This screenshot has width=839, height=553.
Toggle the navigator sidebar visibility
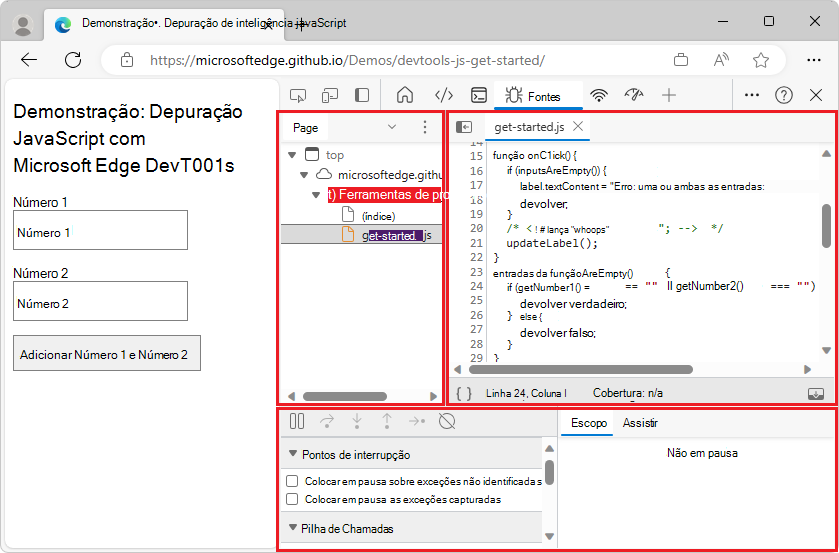coord(464,127)
